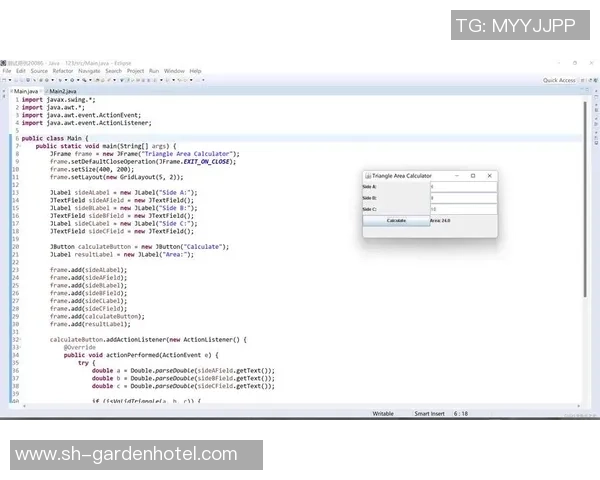Viewport: 600px width, 480px height.
Task: Maximize the Triangle Area Calculator window
Action: point(473,175)
